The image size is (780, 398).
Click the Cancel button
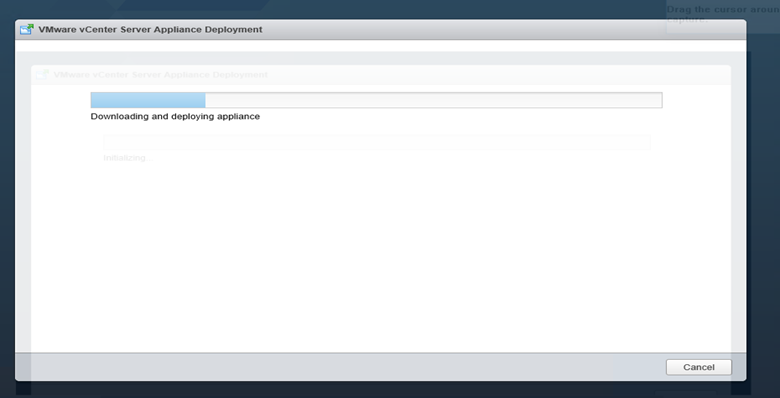point(698,367)
